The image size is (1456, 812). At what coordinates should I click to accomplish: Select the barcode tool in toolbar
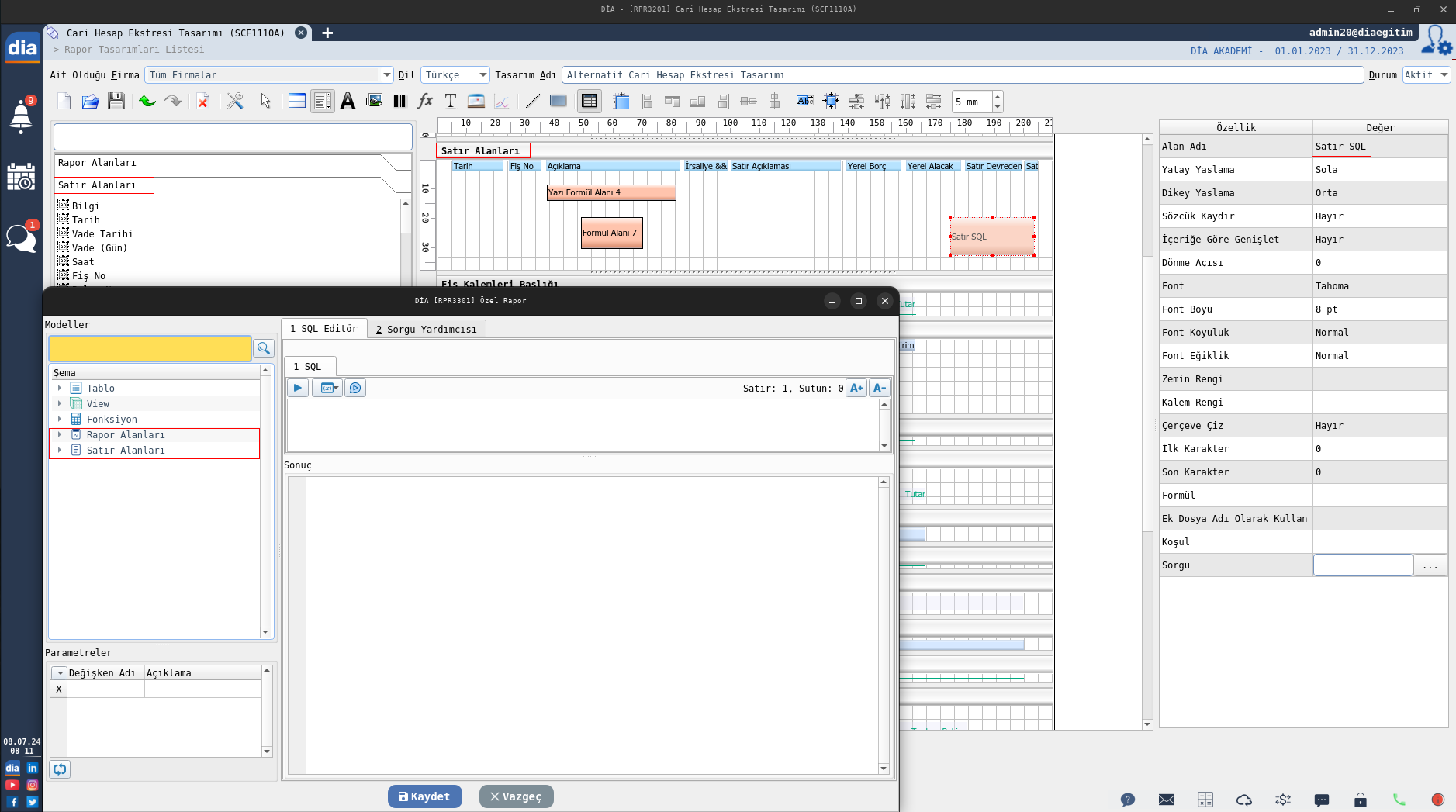click(399, 101)
